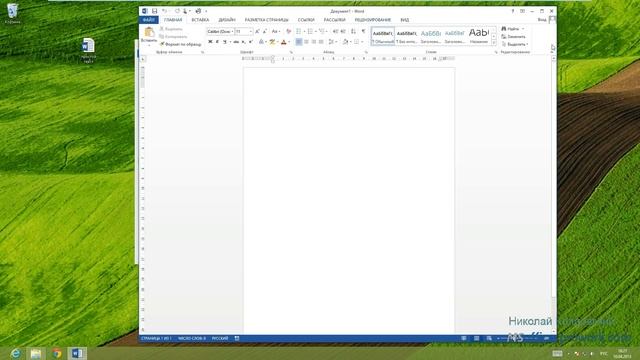Switch to the РЕЦЕНЗИРОВАНИЕ (Review) tab
The height and width of the screenshot is (360, 640).
click(x=372, y=20)
